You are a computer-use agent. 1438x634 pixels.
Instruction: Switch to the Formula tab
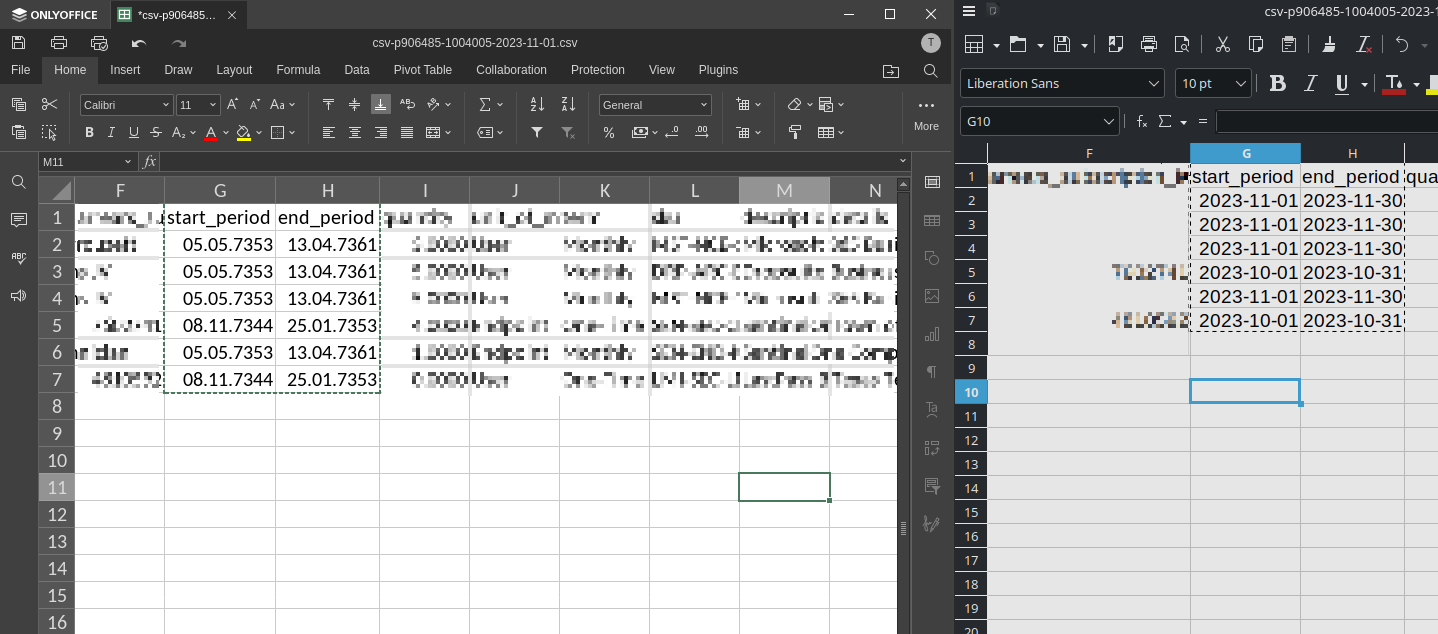coord(298,70)
